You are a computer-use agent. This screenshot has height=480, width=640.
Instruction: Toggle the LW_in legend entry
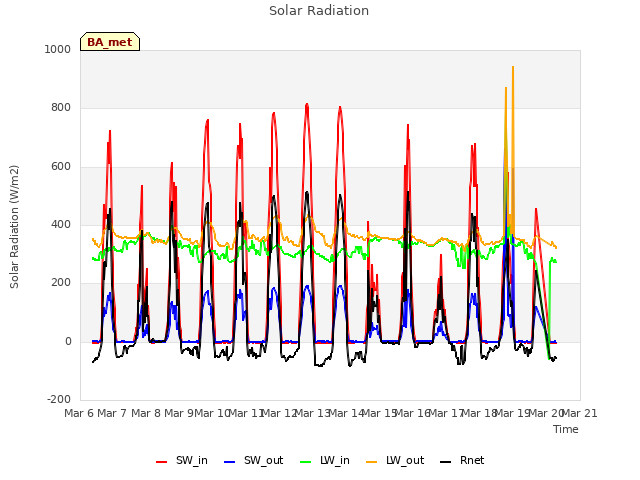pyautogui.click(x=325, y=461)
